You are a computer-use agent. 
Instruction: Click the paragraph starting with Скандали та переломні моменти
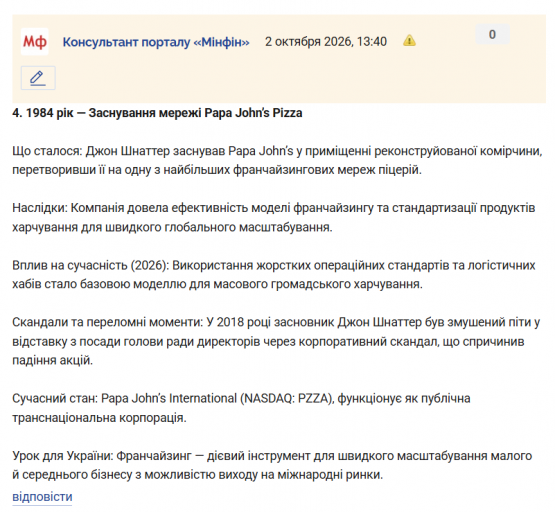tap(276, 341)
